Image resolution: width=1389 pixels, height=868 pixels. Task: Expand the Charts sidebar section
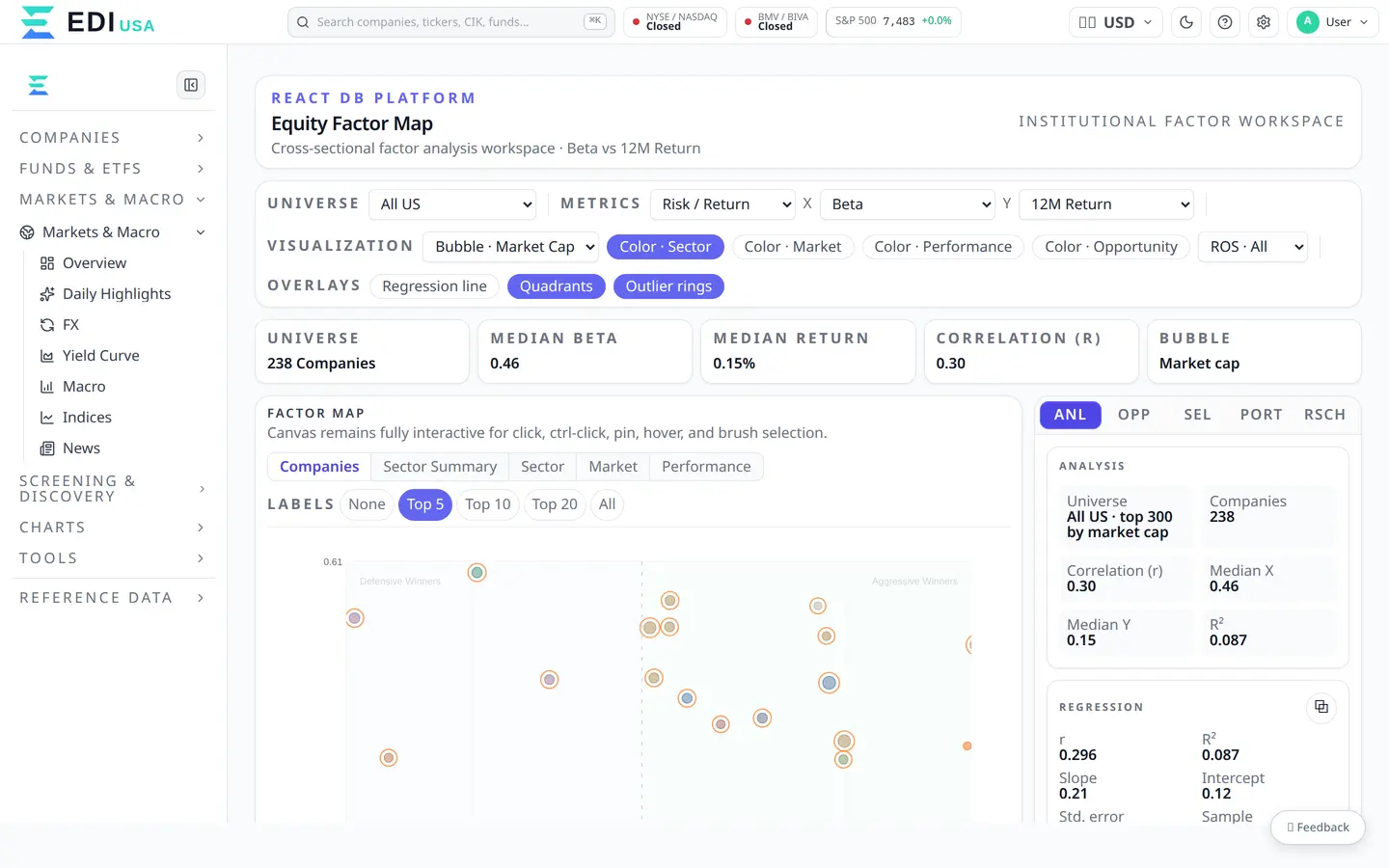click(112, 528)
